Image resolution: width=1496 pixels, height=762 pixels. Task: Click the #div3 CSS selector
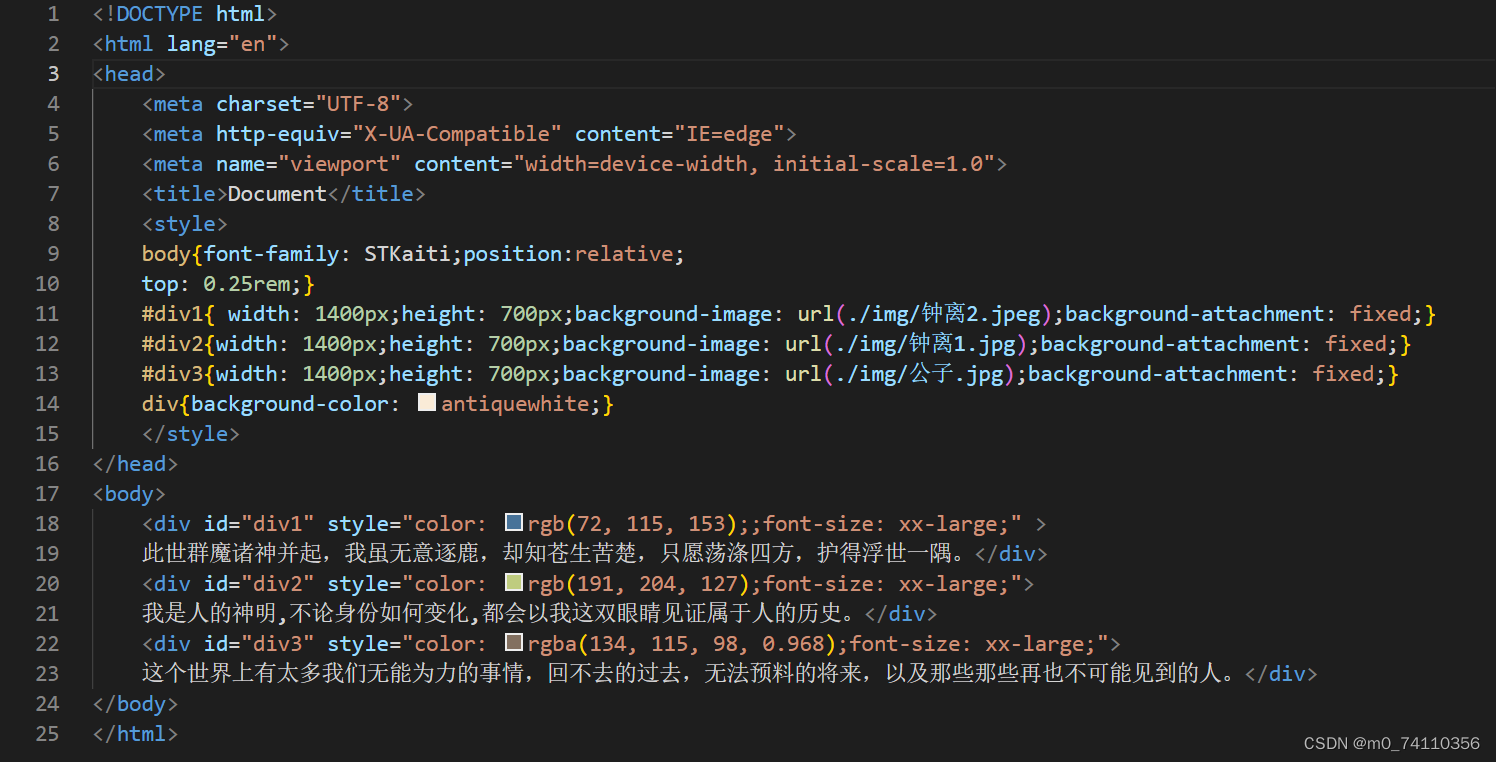click(x=172, y=374)
